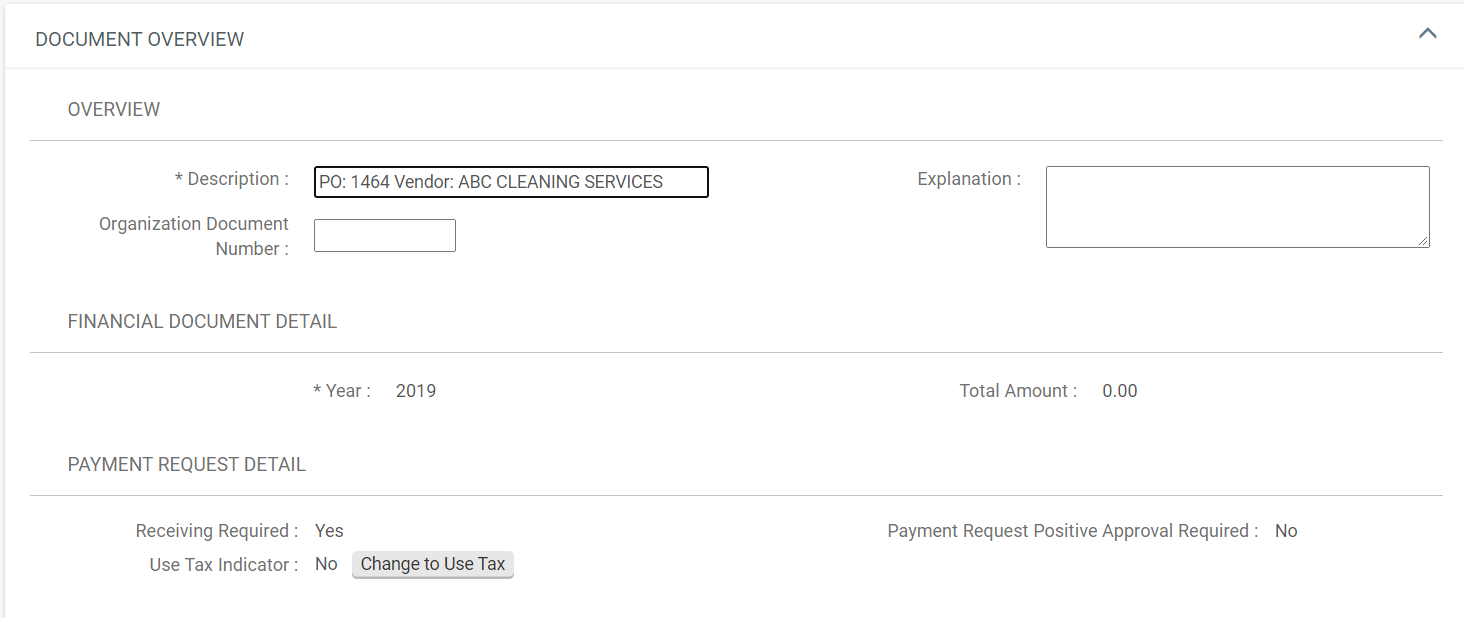Select the Overview section heading

coord(114,110)
